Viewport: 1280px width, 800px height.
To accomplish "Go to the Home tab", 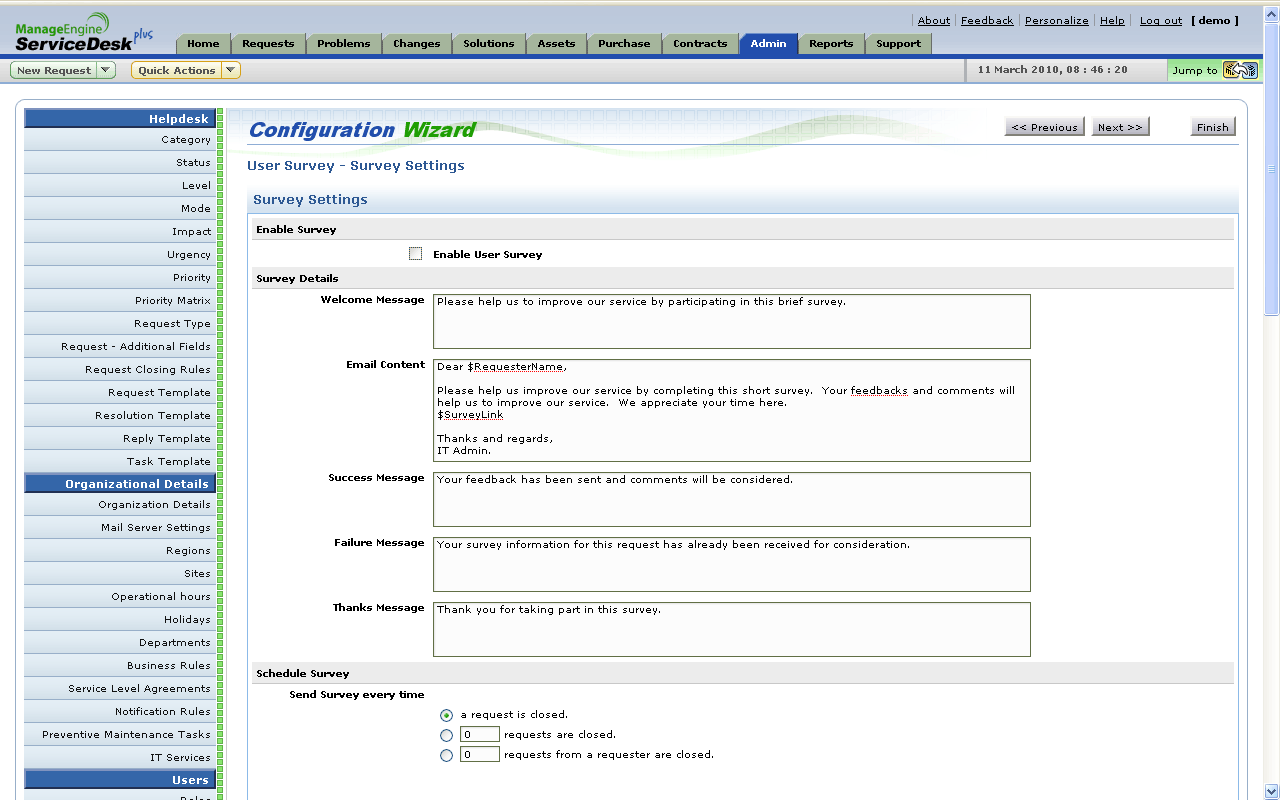I will point(202,44).
